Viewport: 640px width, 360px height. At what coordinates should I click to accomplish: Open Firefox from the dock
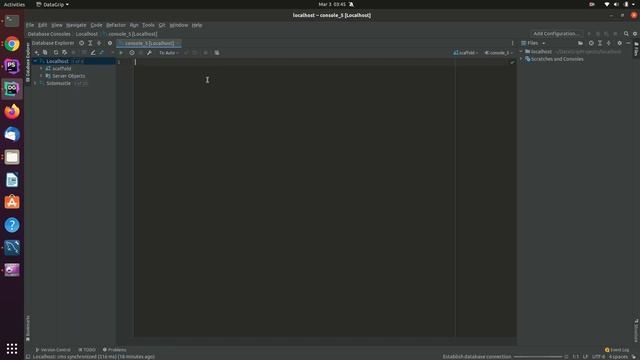click(12, 111)
